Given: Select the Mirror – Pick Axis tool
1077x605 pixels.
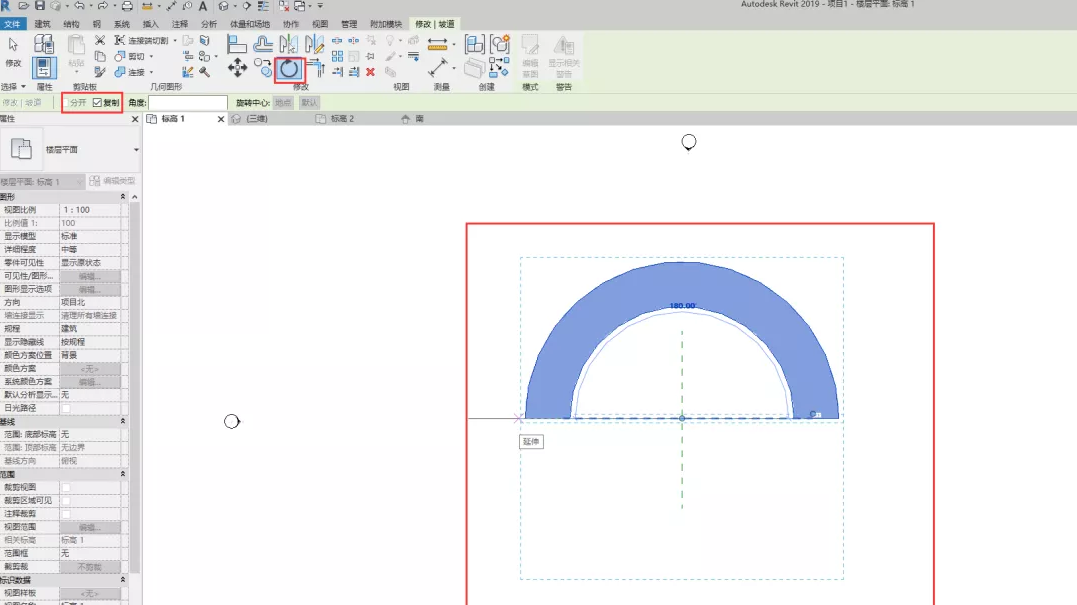Looking at the screenshot, I should point(288,45).
